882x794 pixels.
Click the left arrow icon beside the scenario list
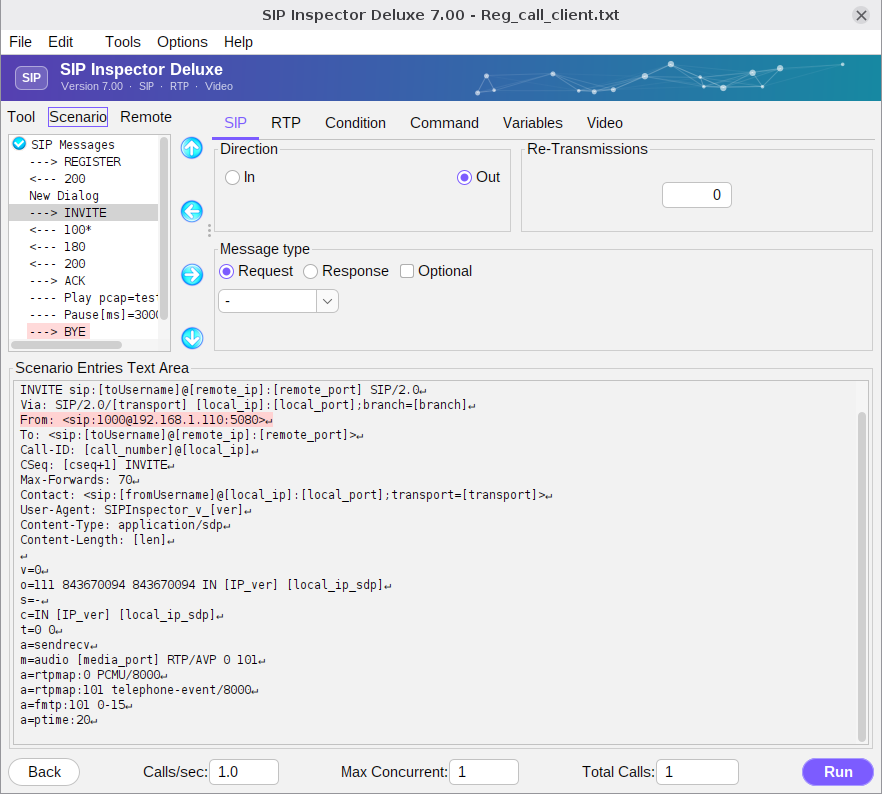[x=192, y=211]
